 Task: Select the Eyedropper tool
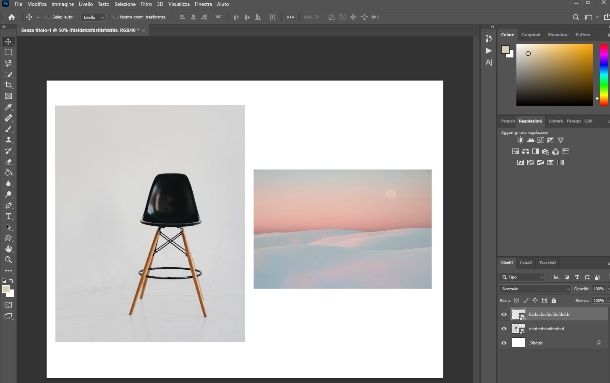pyautogui.click(x=9, y=107)
